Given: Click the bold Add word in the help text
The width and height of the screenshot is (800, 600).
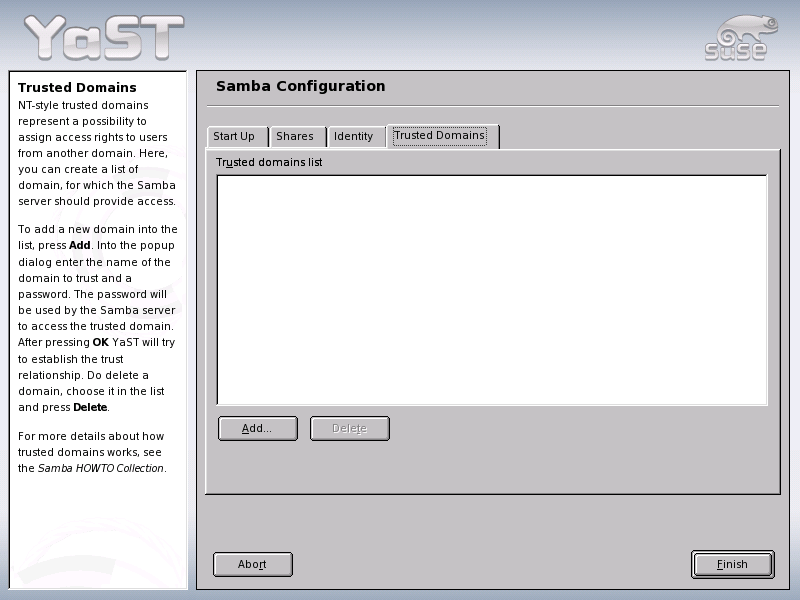Looking at the screenshot, I should (x=80, y=245).
